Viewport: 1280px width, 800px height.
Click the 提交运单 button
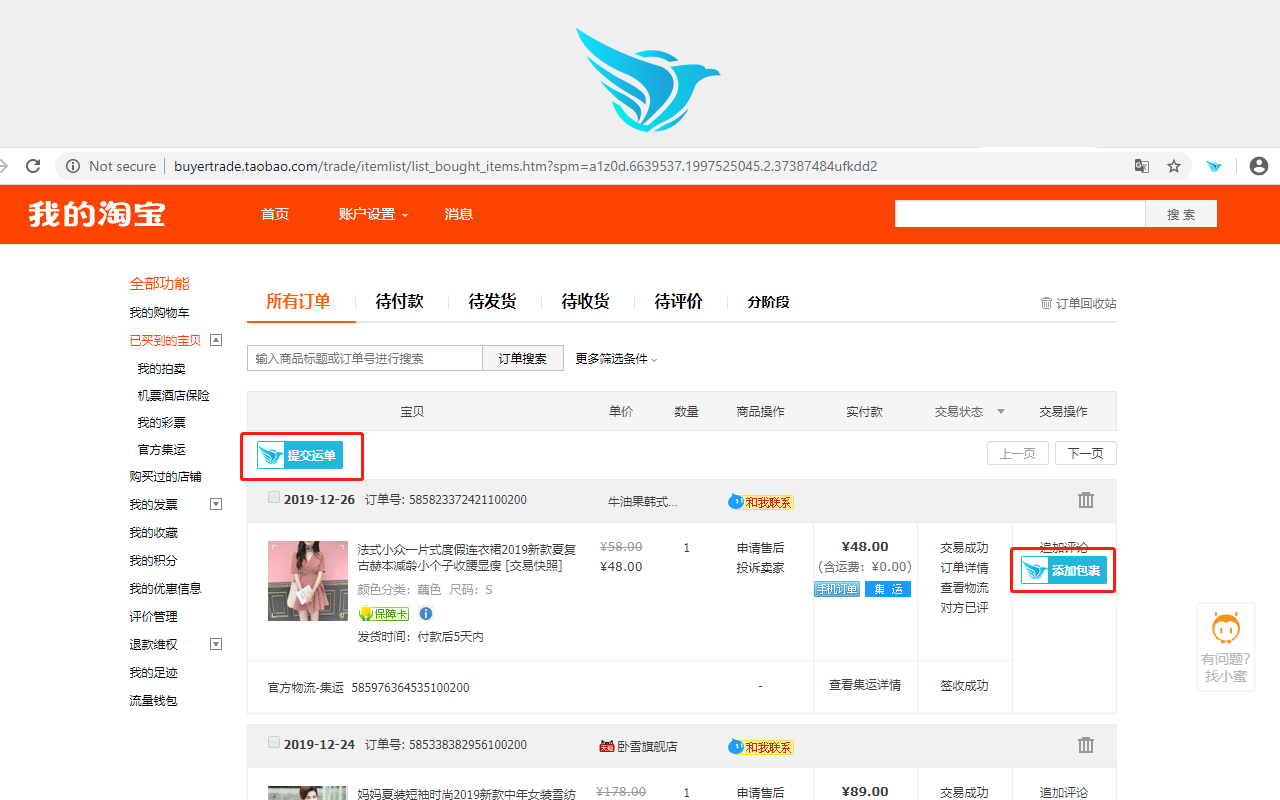click(x=300, y=456)
